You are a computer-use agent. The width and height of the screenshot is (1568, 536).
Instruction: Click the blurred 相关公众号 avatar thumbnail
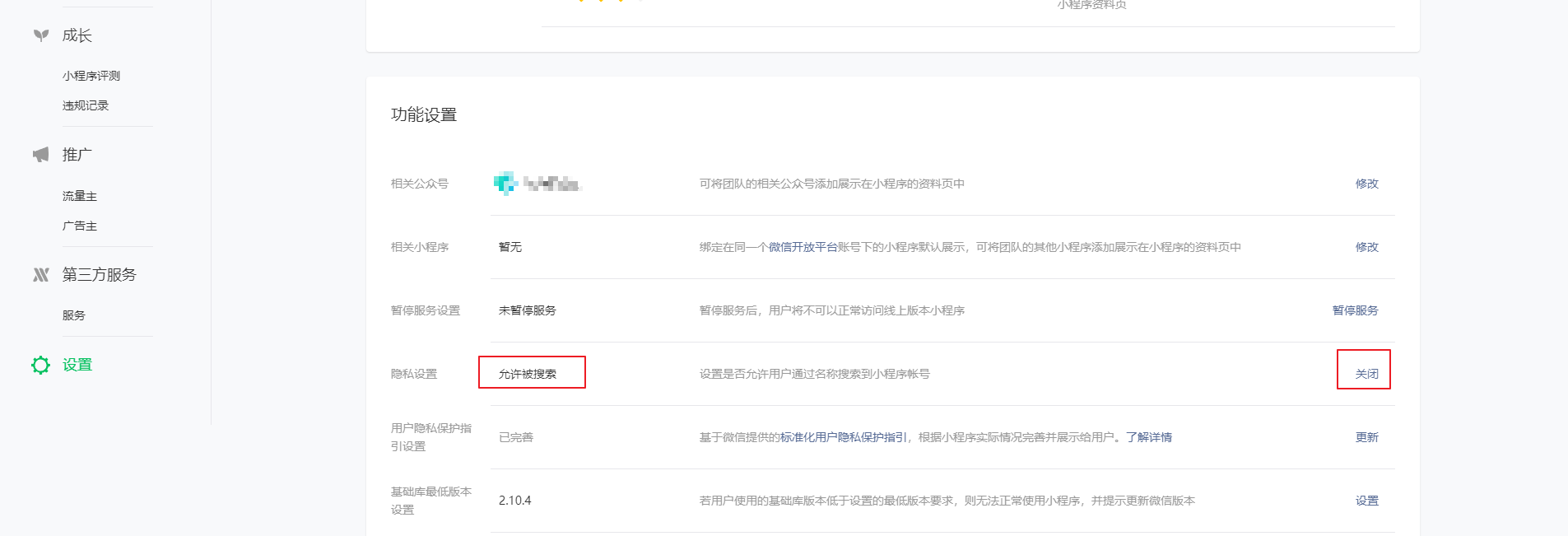pos(505,184)
